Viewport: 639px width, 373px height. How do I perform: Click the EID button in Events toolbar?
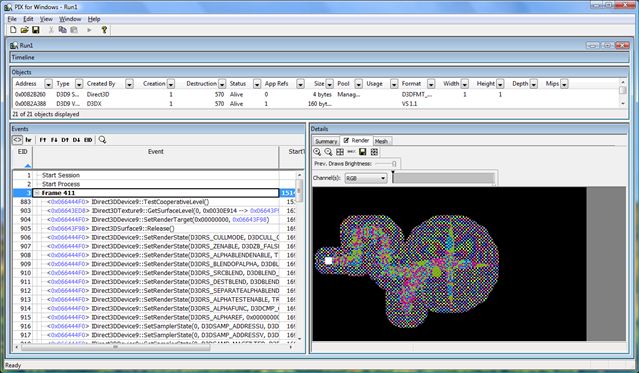88,140
